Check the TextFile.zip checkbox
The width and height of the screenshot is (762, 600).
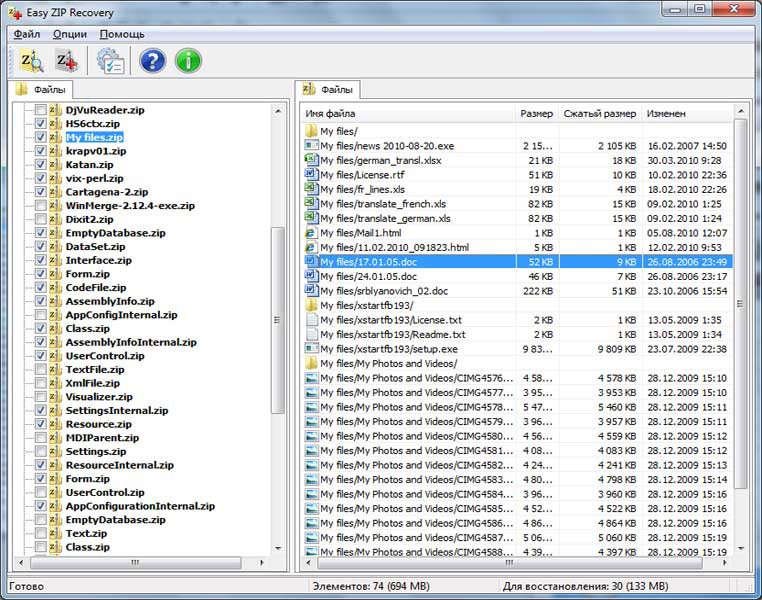tap(41, 369)
